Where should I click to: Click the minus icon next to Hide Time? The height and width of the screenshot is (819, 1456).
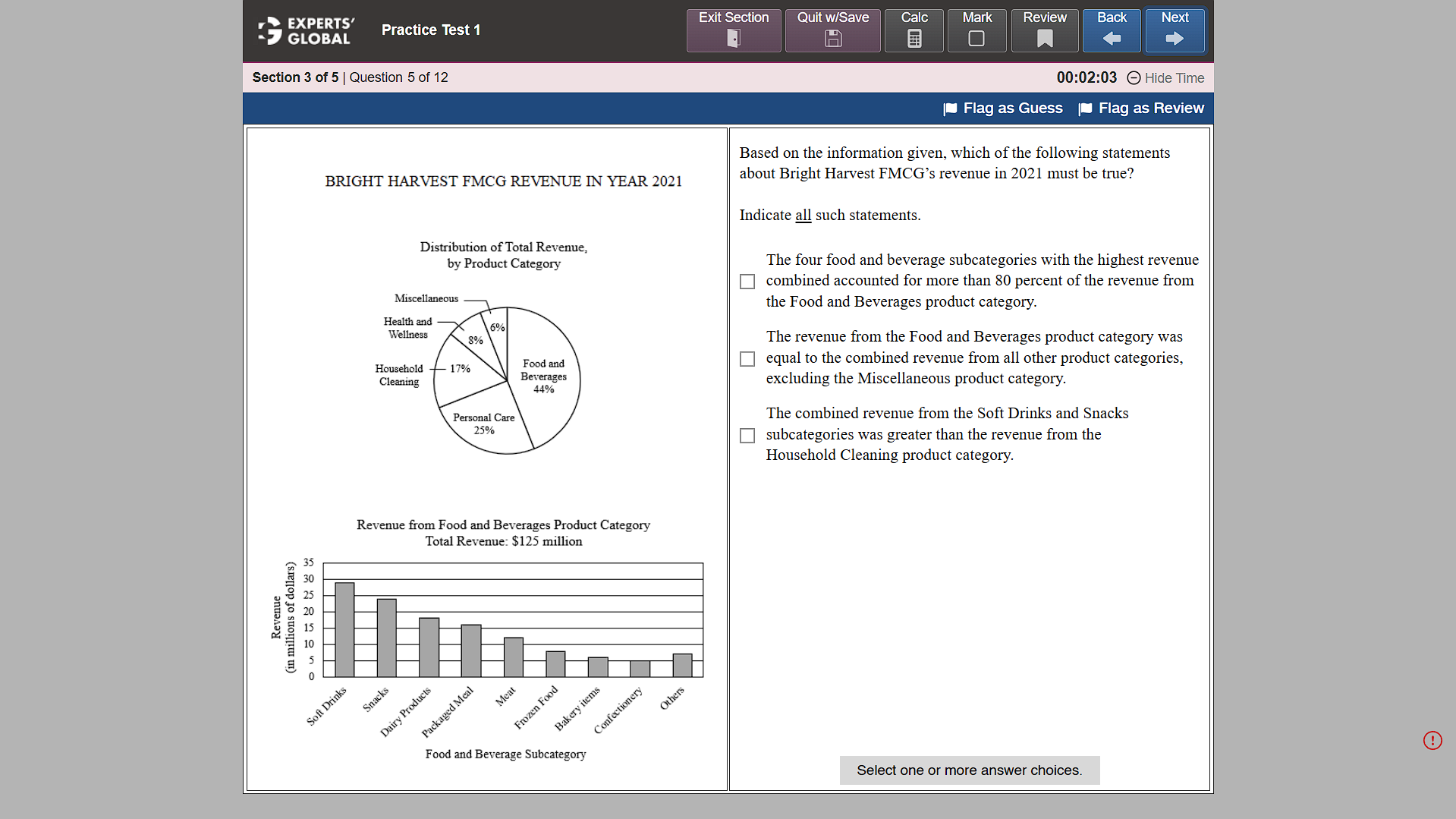pos(1134,78)
